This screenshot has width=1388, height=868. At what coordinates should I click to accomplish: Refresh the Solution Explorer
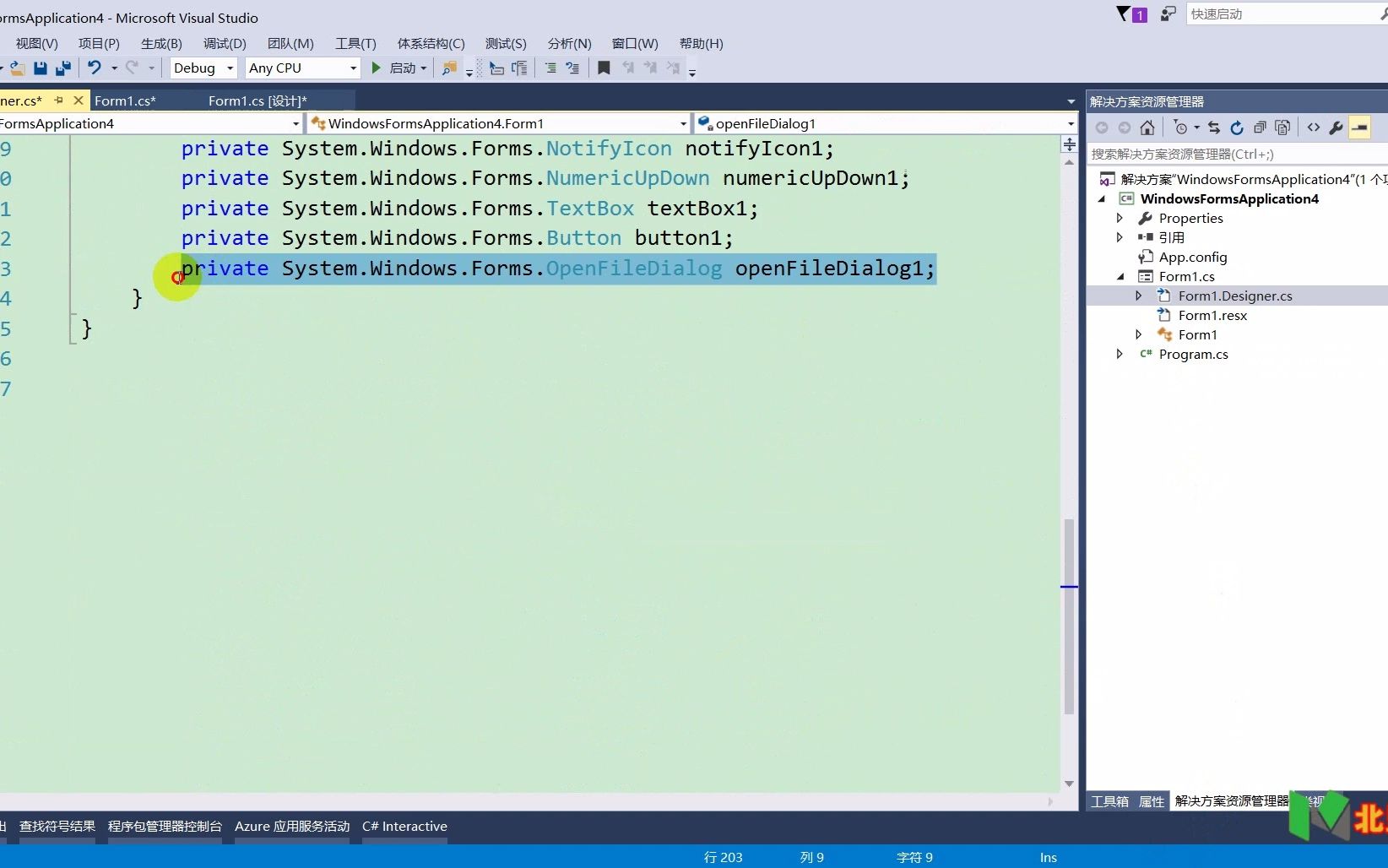[x=1237, y=127]
